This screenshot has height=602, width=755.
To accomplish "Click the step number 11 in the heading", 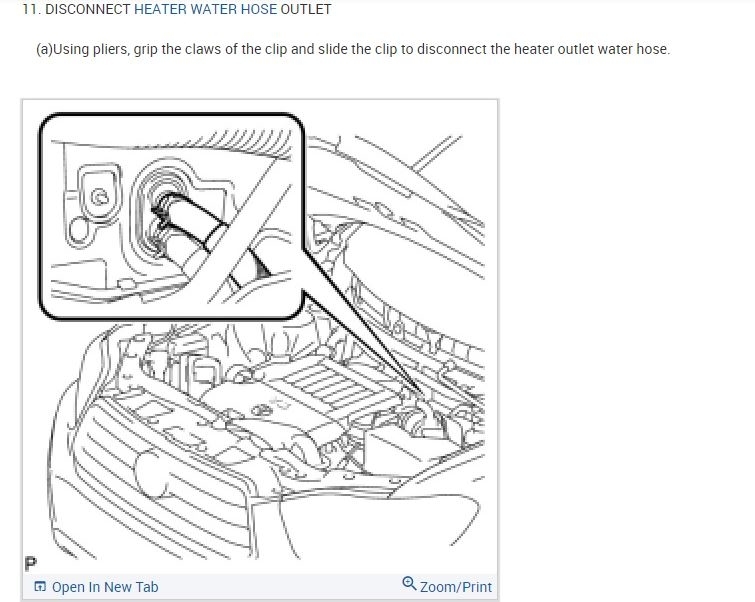I will coord(30,9).
